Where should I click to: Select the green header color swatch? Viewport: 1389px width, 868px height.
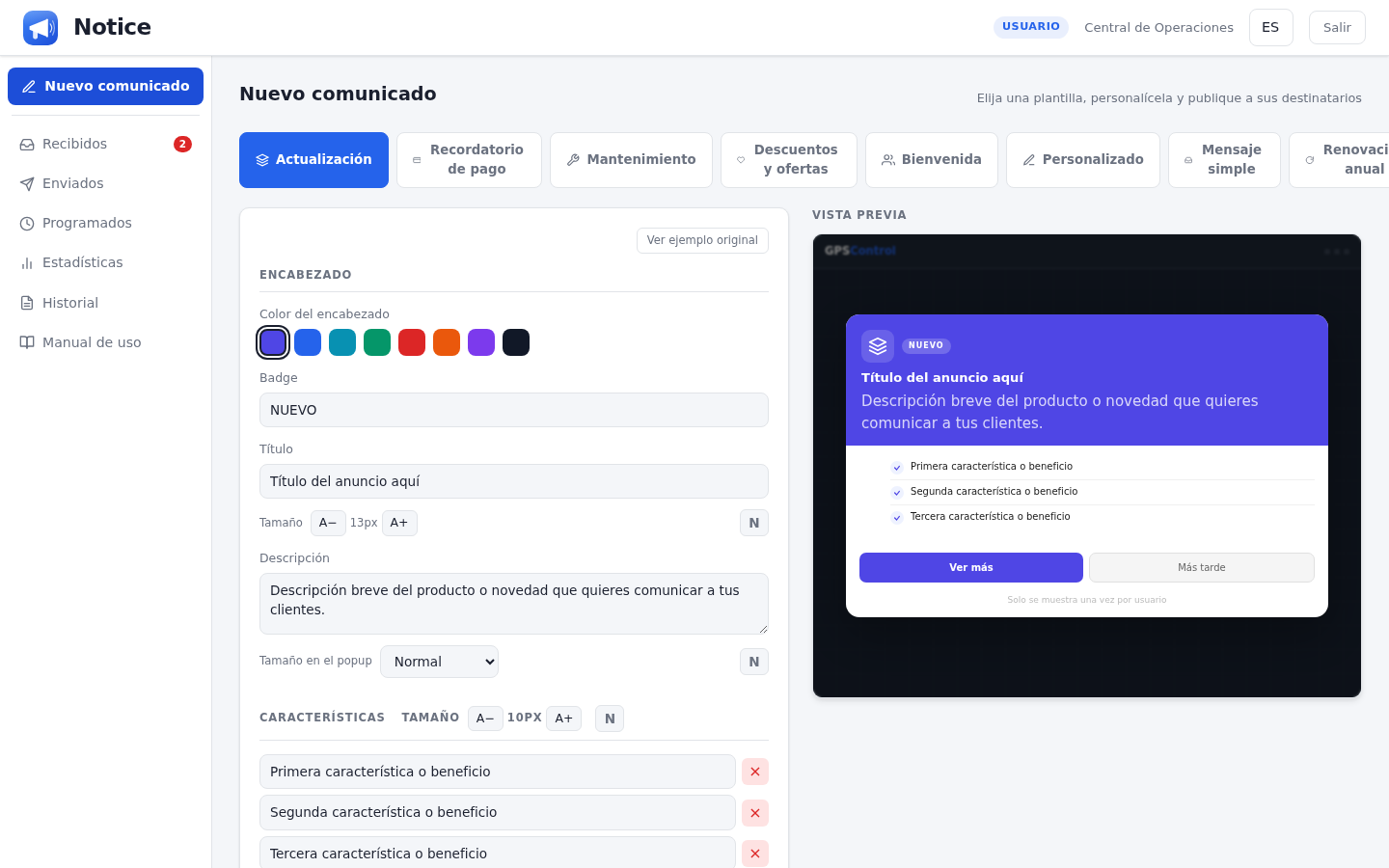[377, 342]
